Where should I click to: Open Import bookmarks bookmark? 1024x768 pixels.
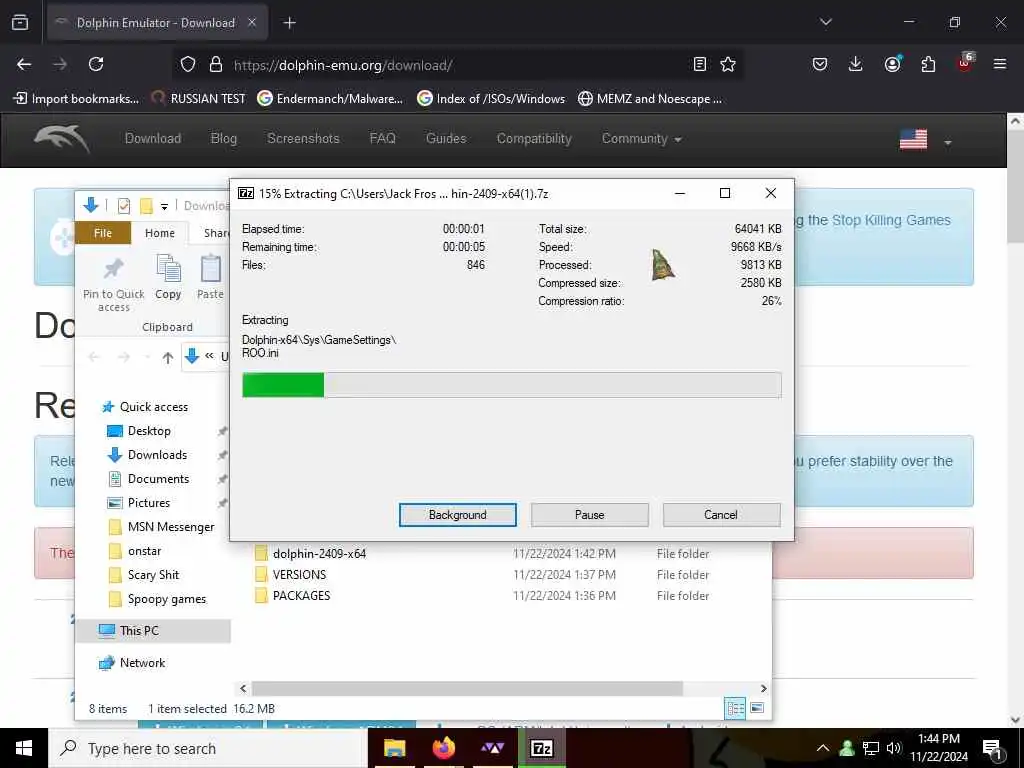76,99
